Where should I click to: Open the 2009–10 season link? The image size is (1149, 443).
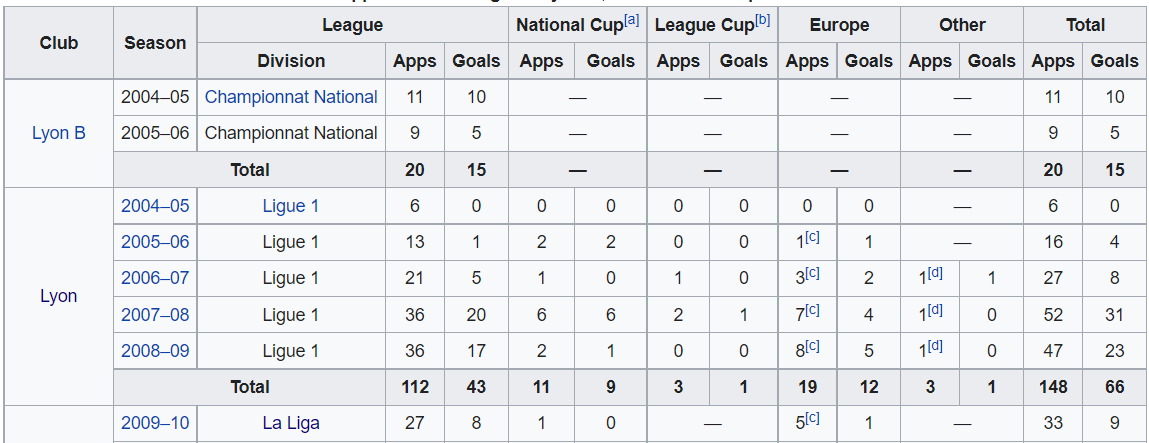click(155, 422)
